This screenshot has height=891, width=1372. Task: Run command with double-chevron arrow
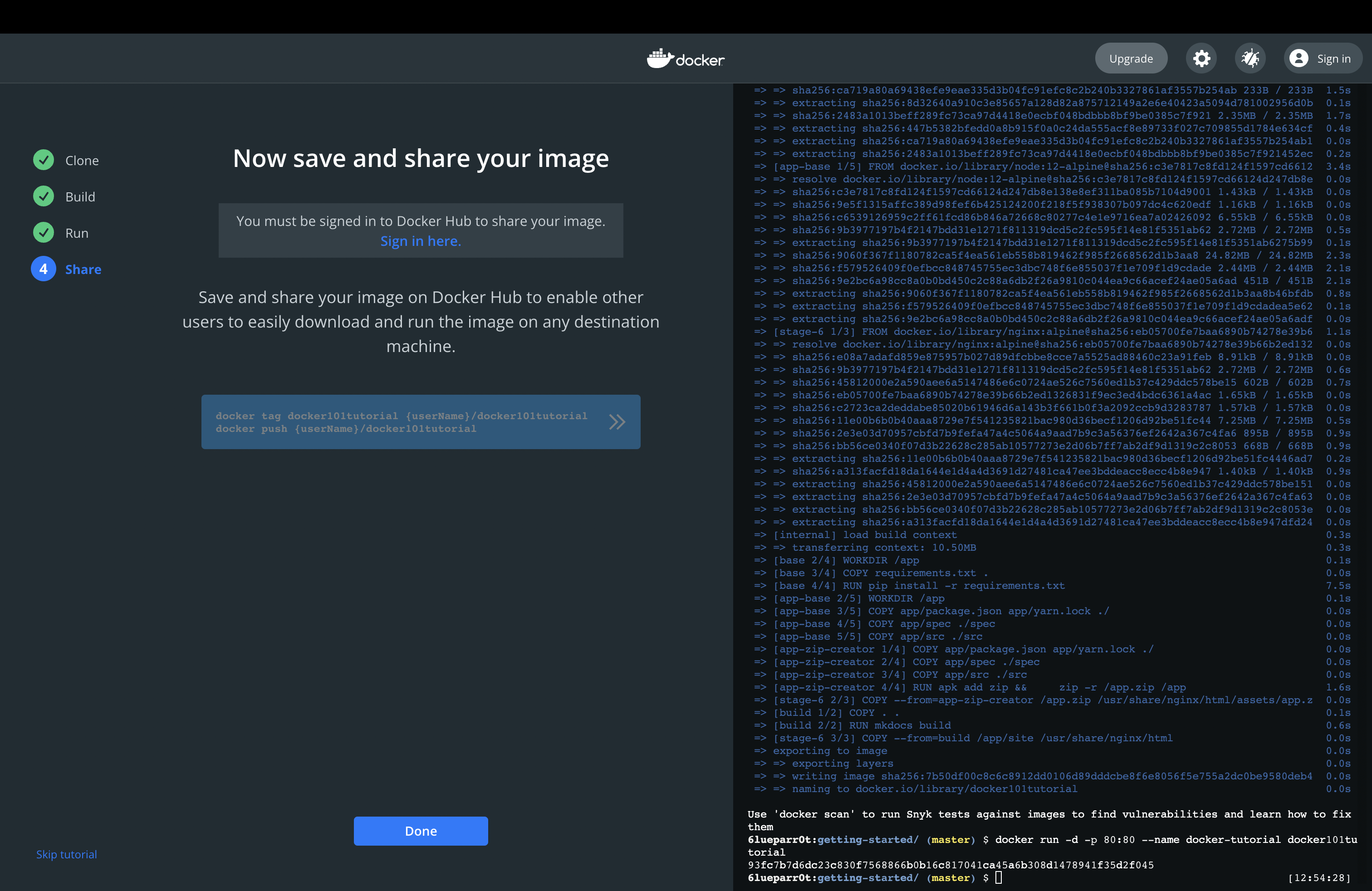[x=617, y=422]
